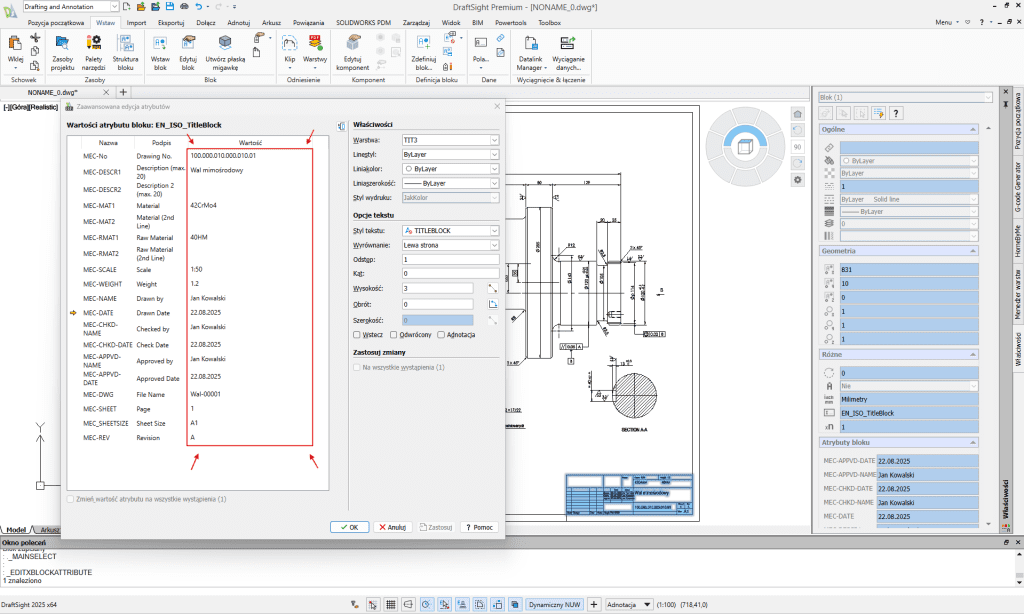Collapse the Geometria section in Properties
This screenshot has width=1024, height=614.
click(973, 251)
